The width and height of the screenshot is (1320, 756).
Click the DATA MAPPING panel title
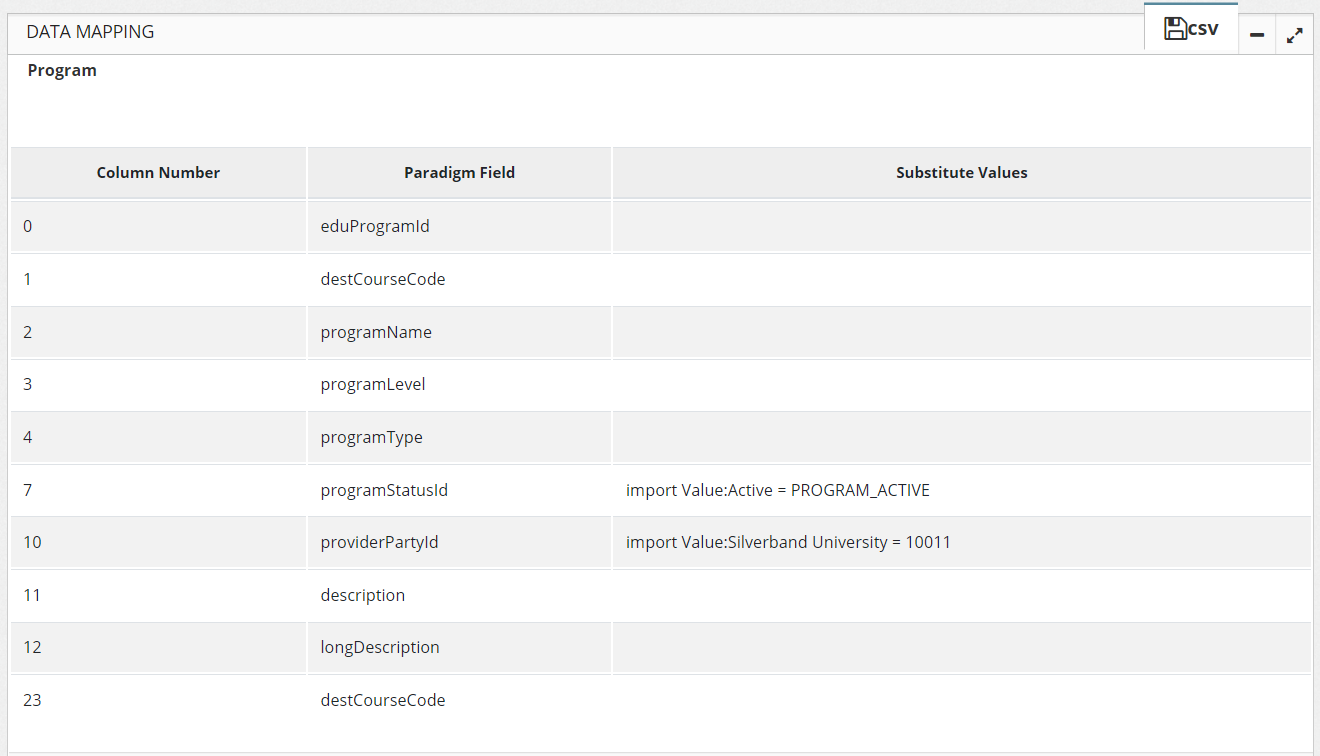[x=90, y=32]
